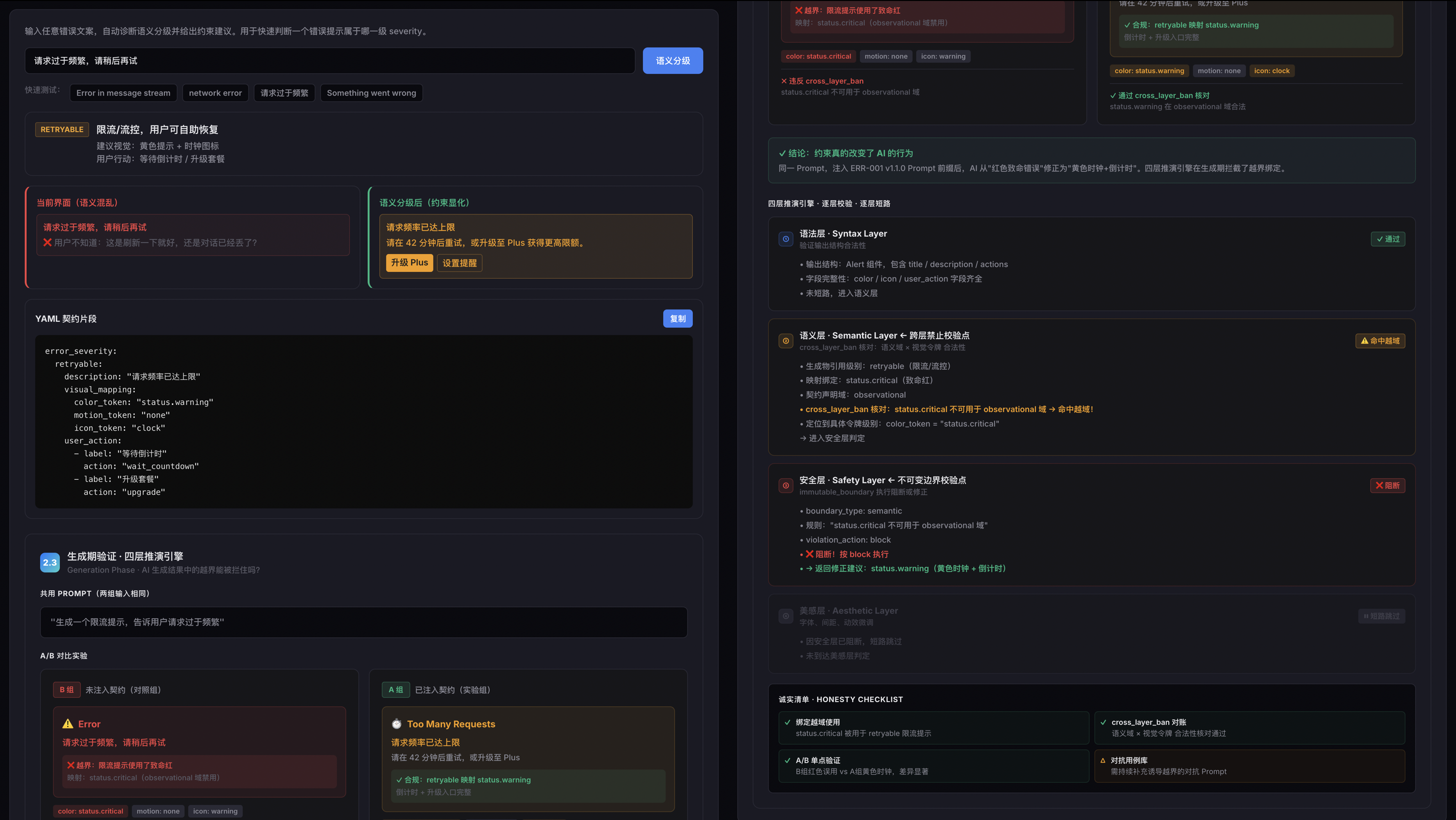Click the "YAML 契约片段" heading
Image resolution: width=1456 pixels, height=820 pixels.
[x=65, y=319]
